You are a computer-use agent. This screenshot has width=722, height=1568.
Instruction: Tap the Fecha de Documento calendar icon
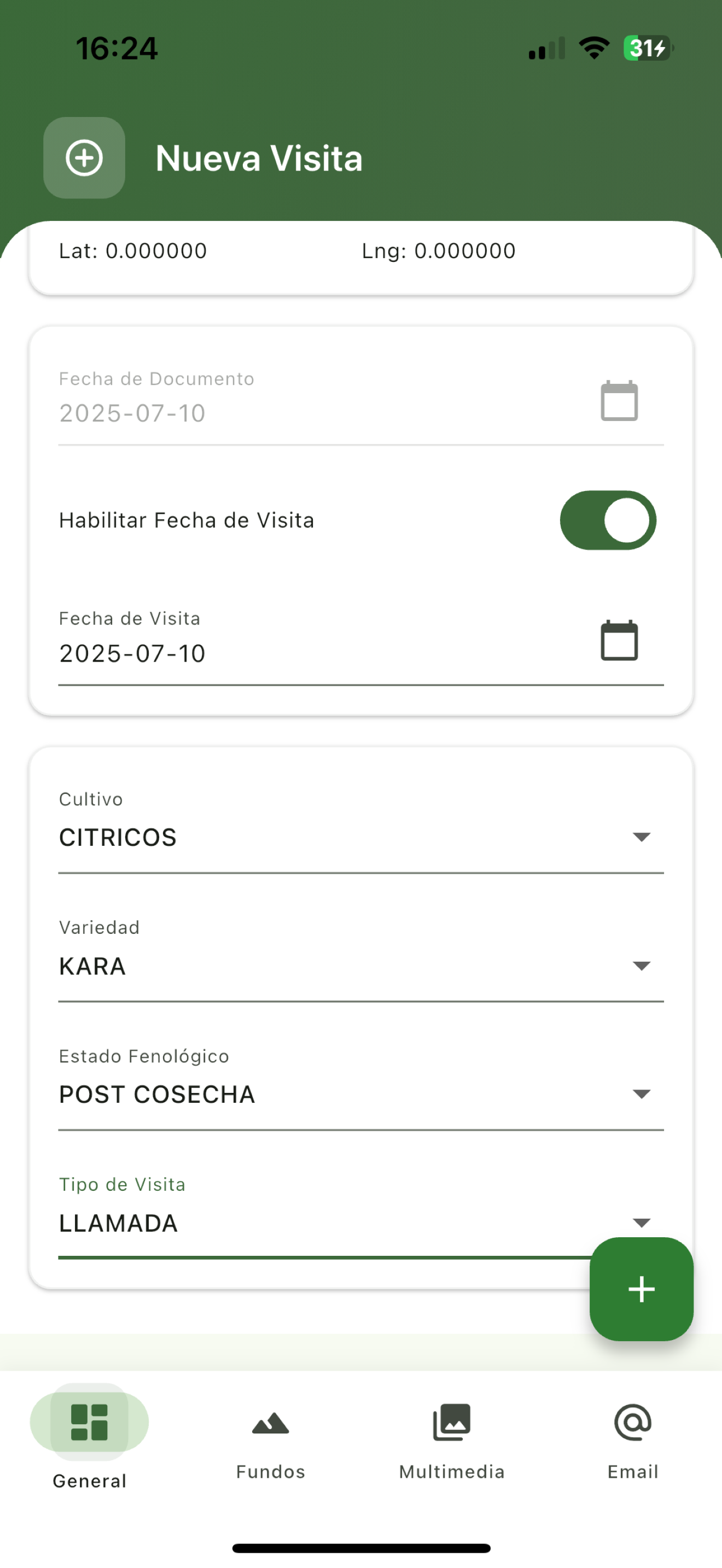coord(619,401)
